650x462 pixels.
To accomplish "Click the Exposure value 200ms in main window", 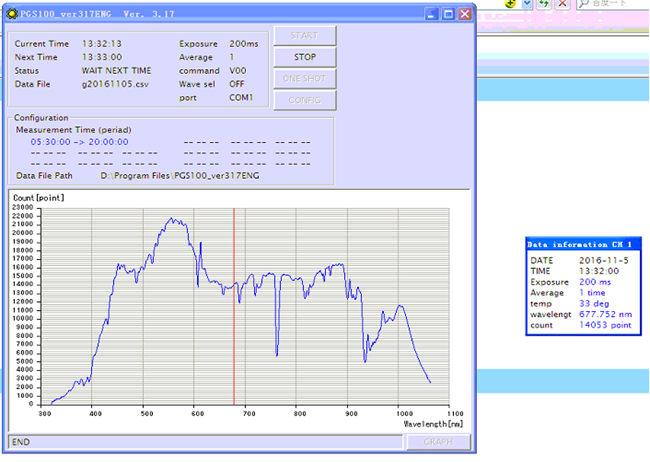I will [x=244, y=44].
